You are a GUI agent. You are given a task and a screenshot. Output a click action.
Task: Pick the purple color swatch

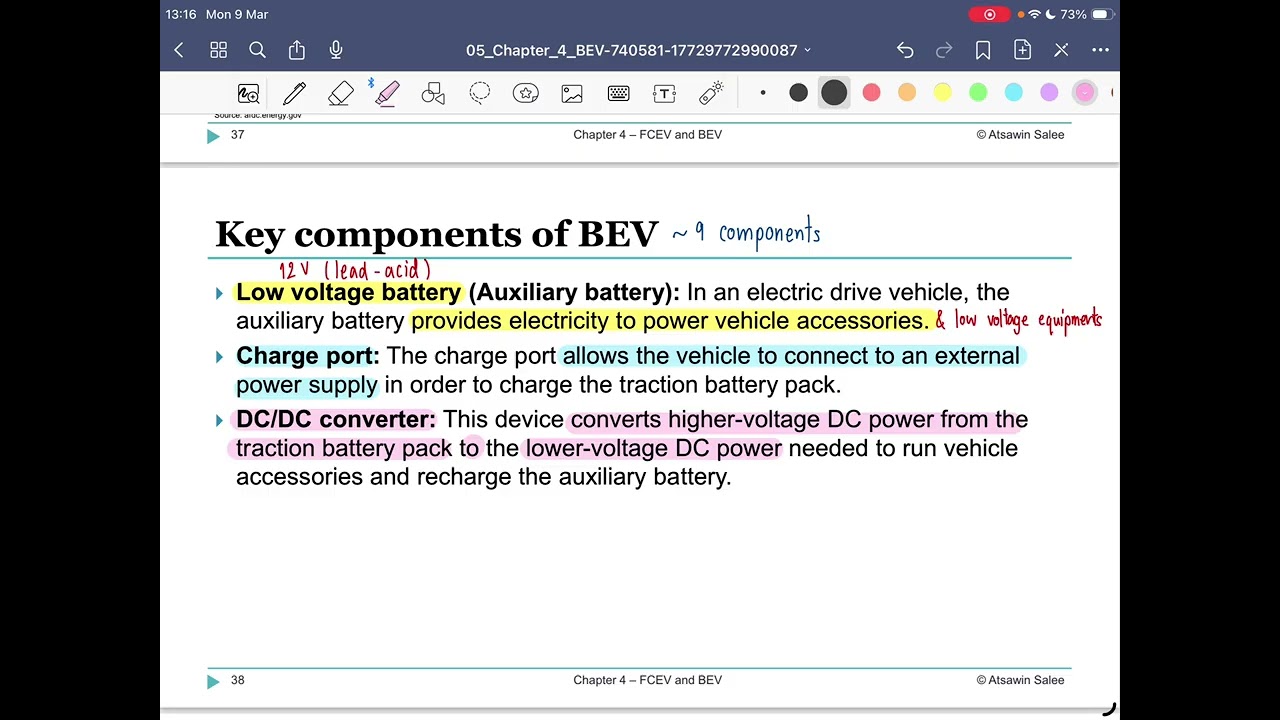pyautogui.click(x=1049, y=93)
